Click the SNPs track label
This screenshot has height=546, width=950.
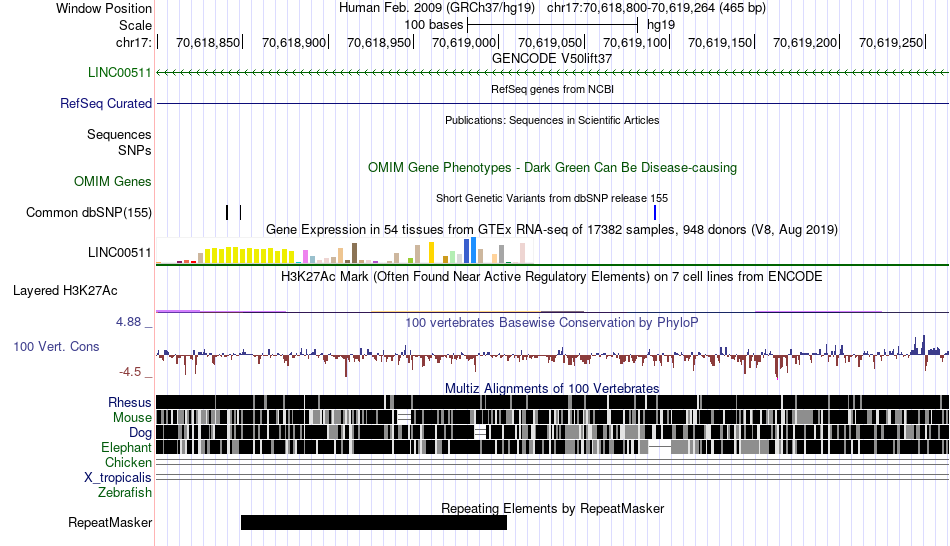tap(135, 150)
